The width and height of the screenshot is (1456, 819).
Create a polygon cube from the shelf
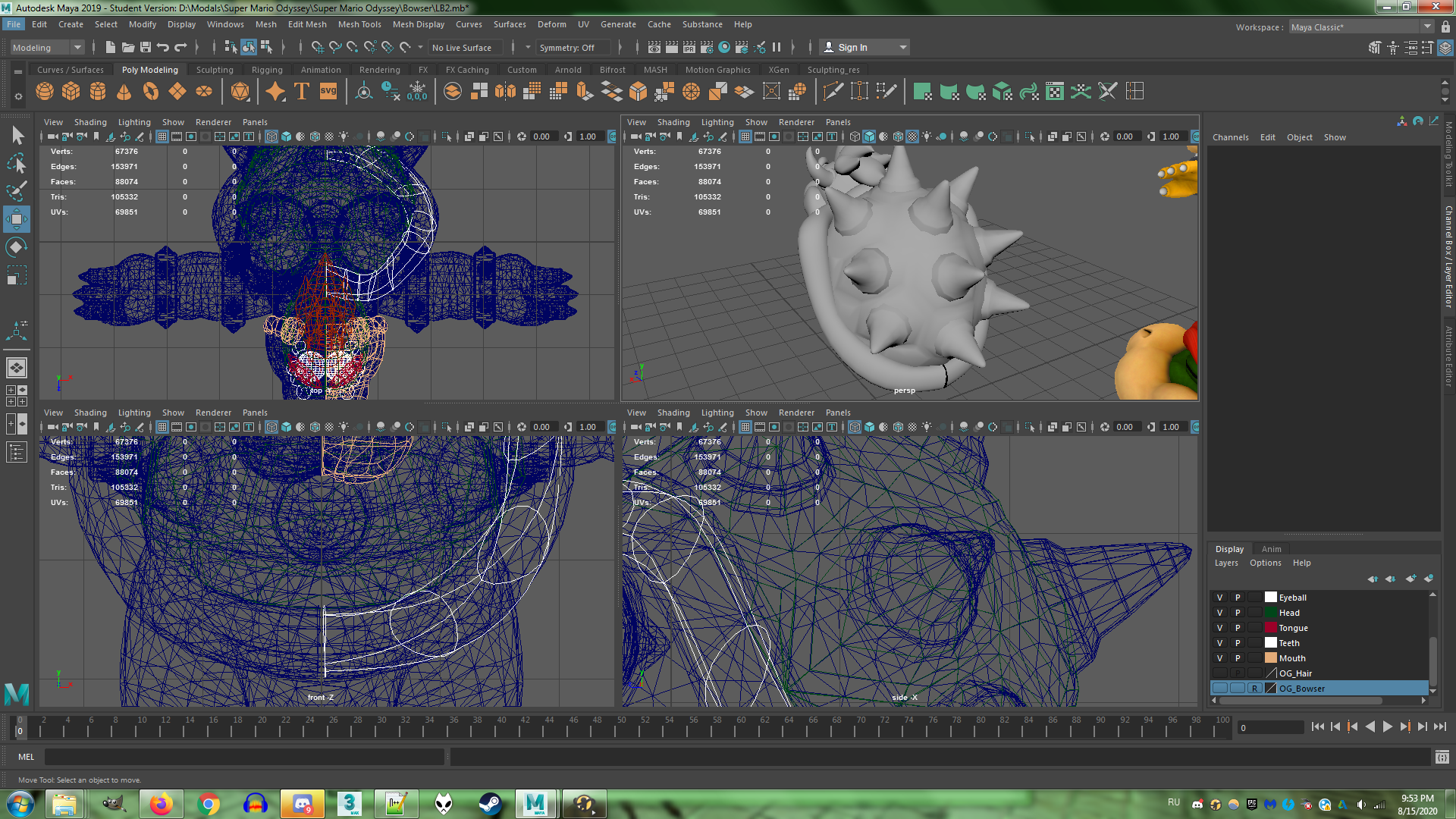point(71,92)
